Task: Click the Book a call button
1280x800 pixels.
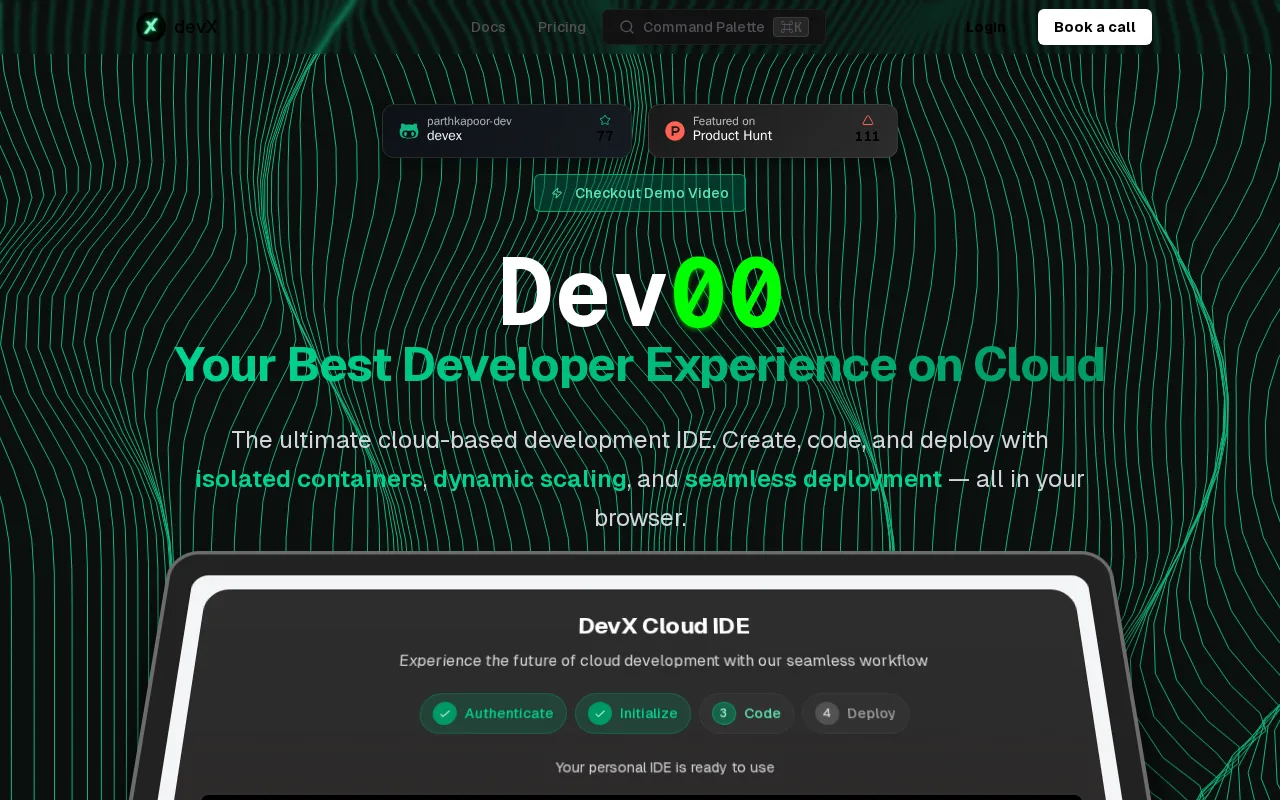Action: (1095, 27)
